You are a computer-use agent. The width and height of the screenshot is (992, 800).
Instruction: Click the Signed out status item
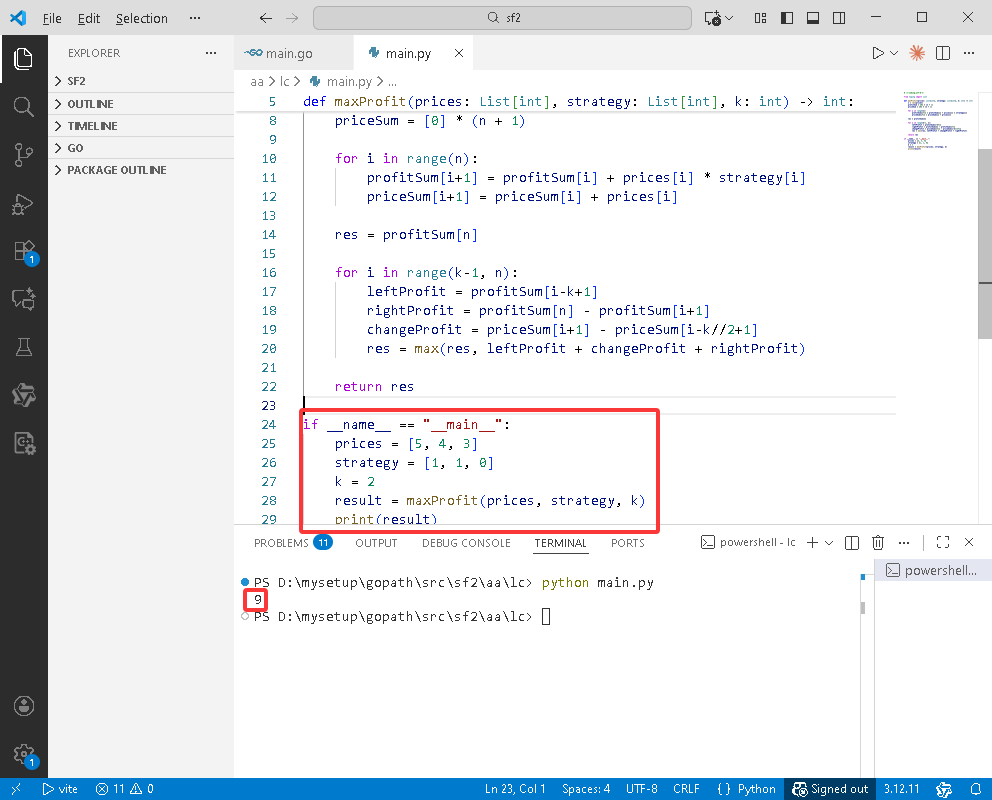tap(830, 789)
